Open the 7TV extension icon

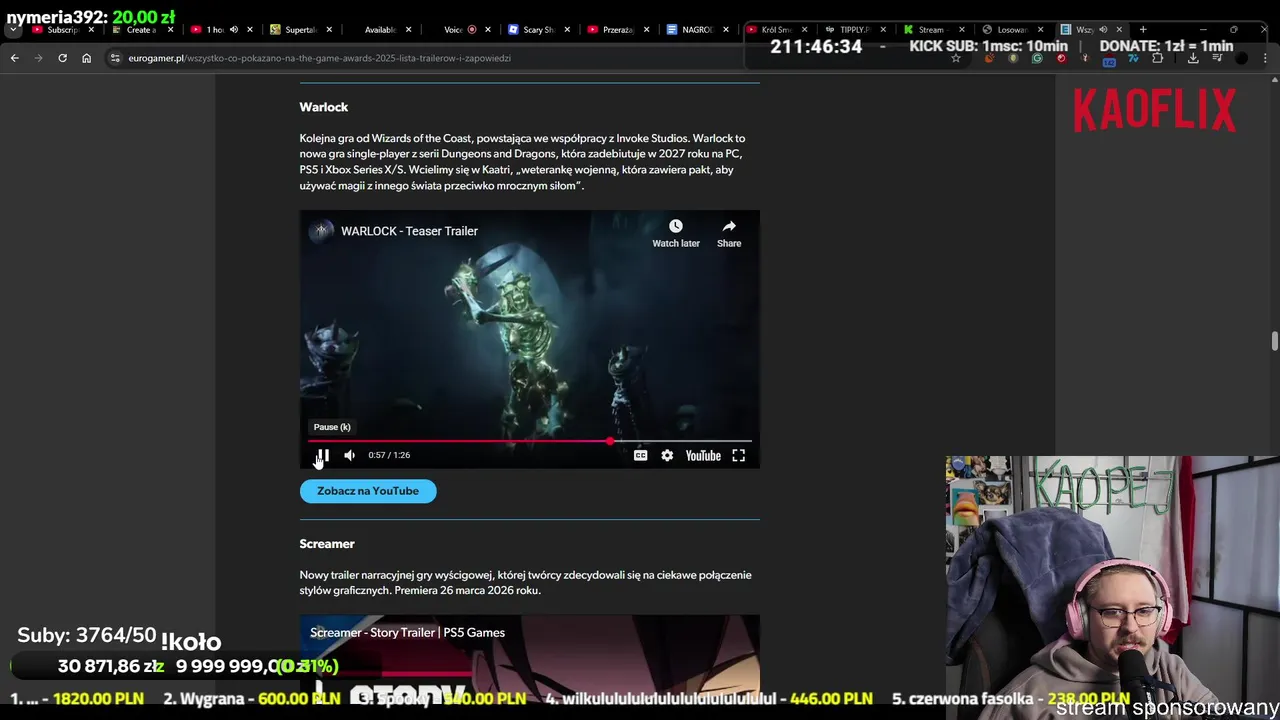point(1133,58)
